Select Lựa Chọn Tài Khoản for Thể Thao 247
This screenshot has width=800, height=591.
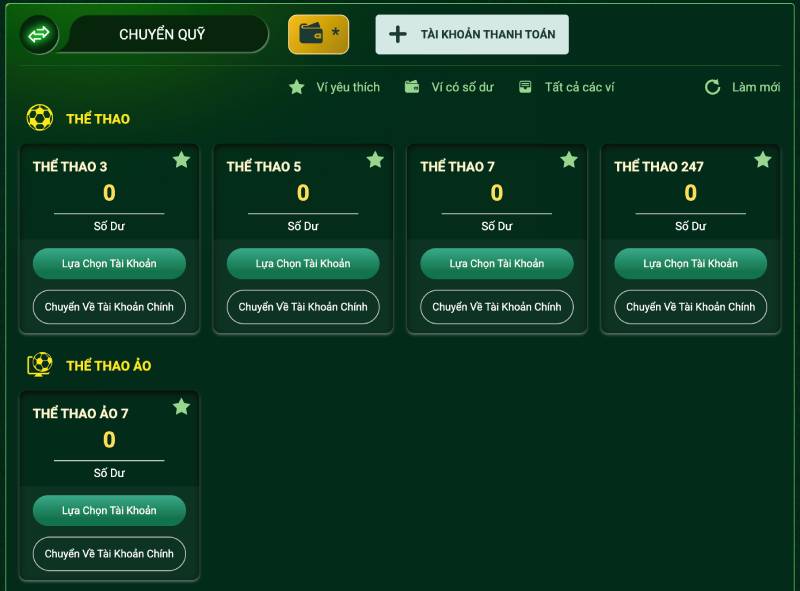tap(690, 263)
